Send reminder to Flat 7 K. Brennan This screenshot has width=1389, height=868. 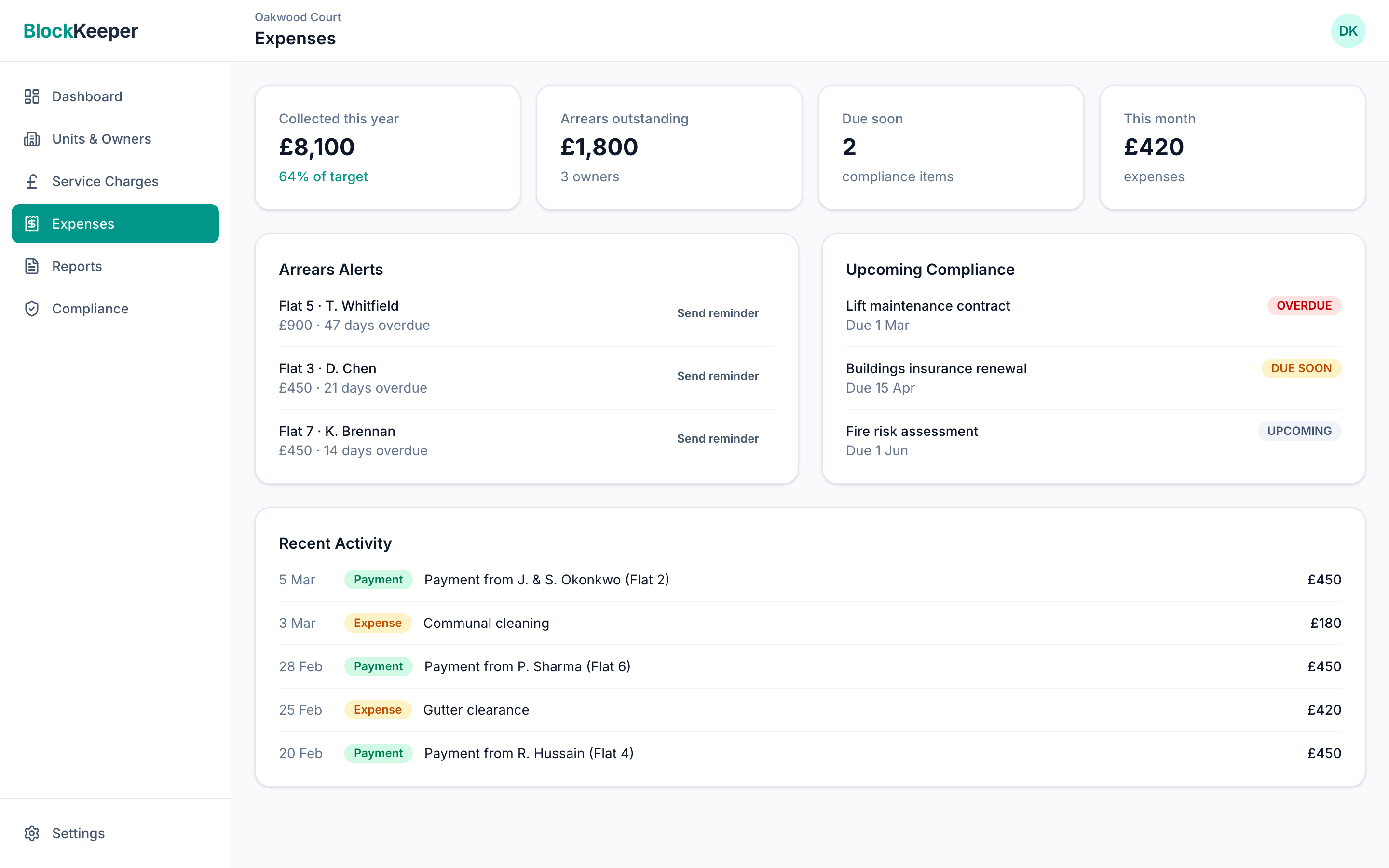point(718,438)
